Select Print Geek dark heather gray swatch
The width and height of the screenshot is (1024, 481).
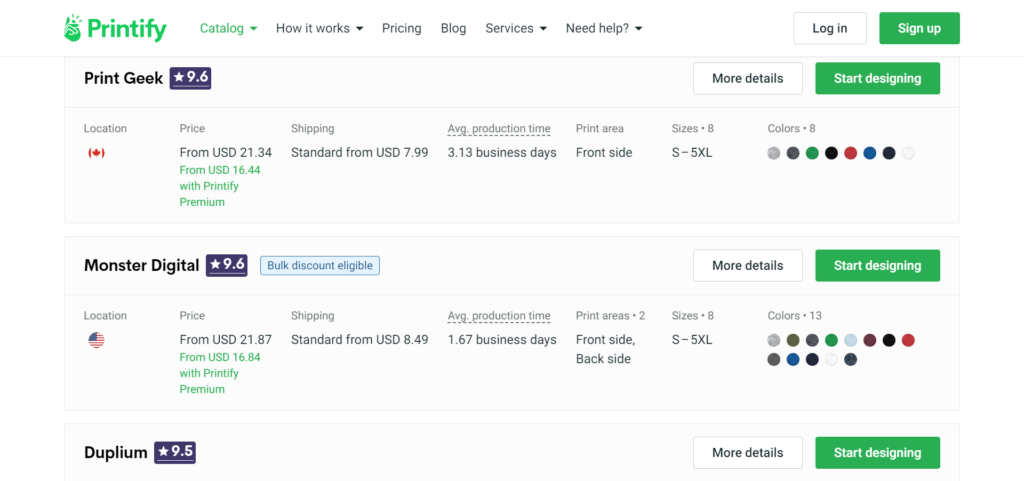click(793, 153)
